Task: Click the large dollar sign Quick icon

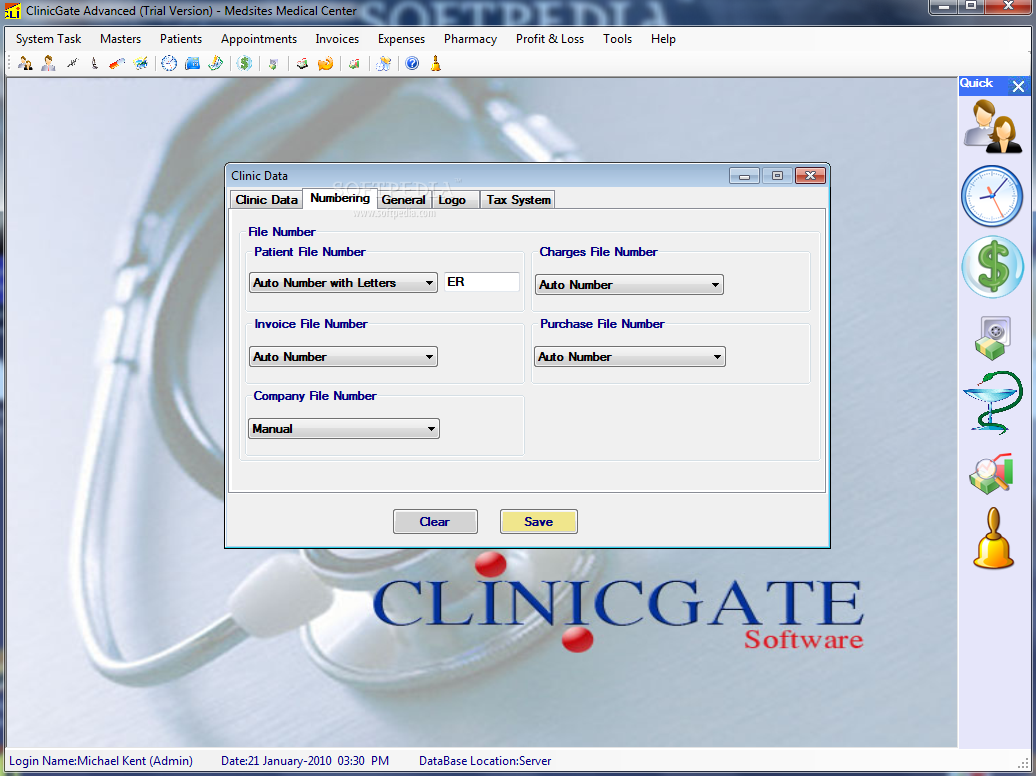Action: pyautogui.click(x=992, y=266)
